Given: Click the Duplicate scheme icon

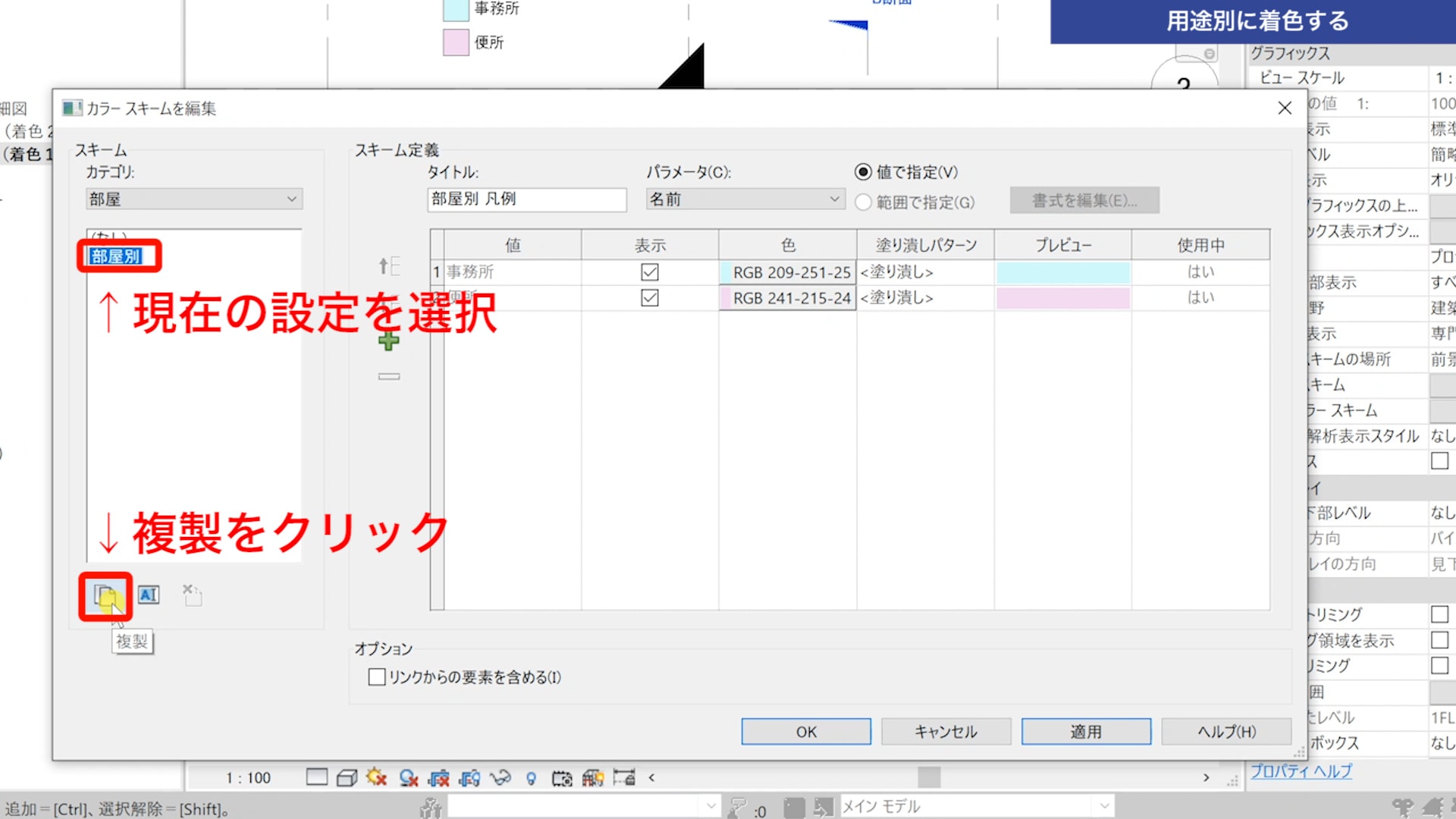Looking at the screenshot, I should (105, 596).
